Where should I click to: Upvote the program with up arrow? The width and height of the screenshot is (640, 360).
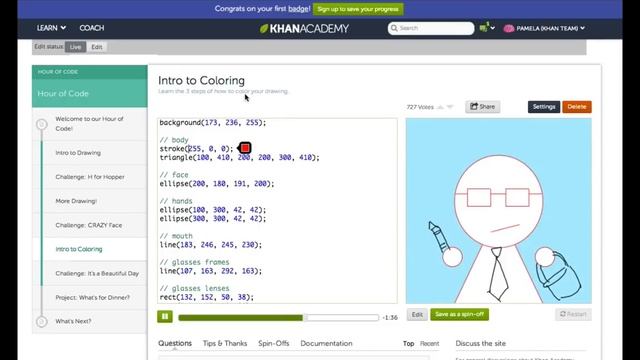click(x=440, y=107)
